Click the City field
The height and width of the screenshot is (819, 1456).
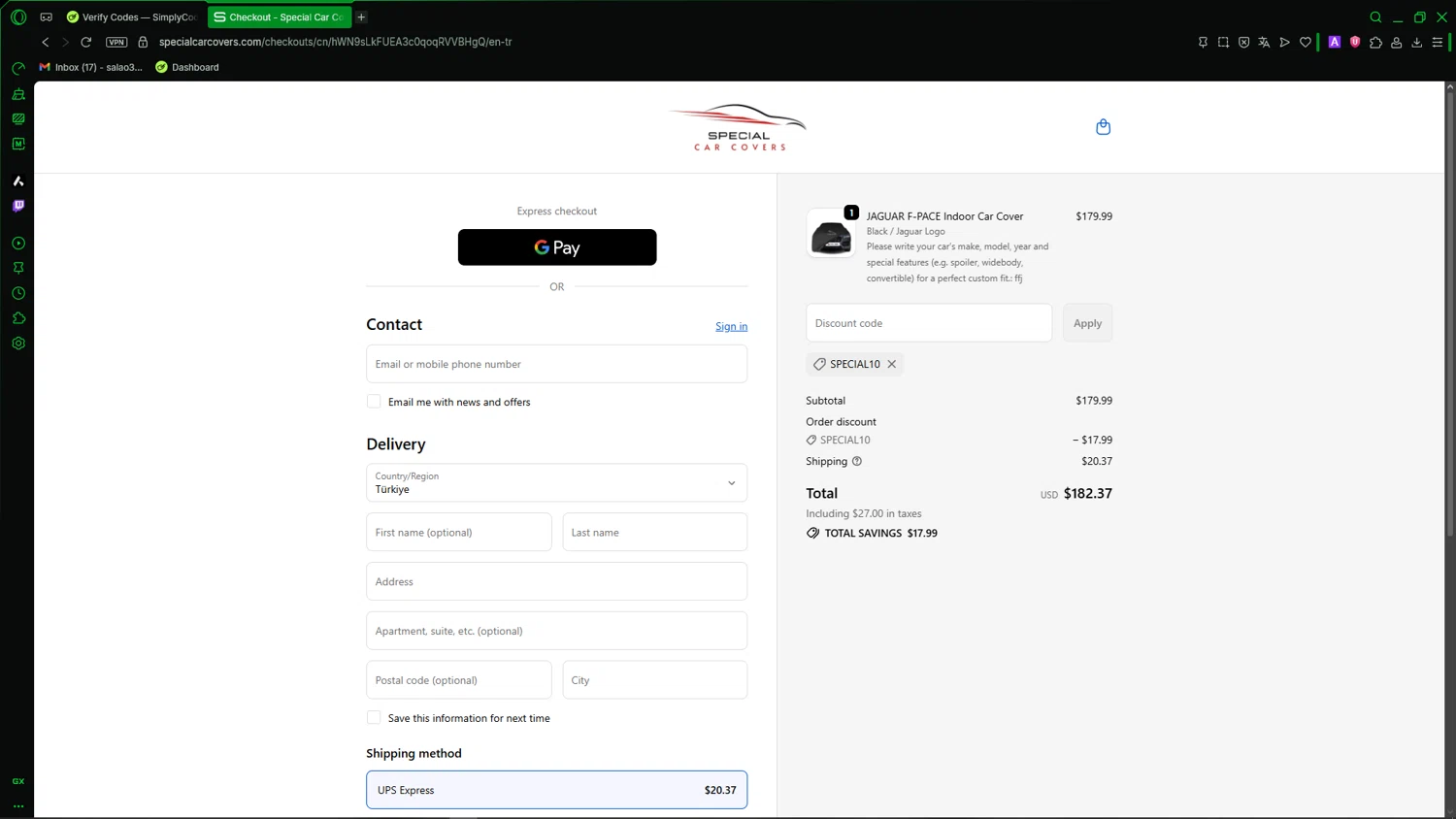point(655,680)
